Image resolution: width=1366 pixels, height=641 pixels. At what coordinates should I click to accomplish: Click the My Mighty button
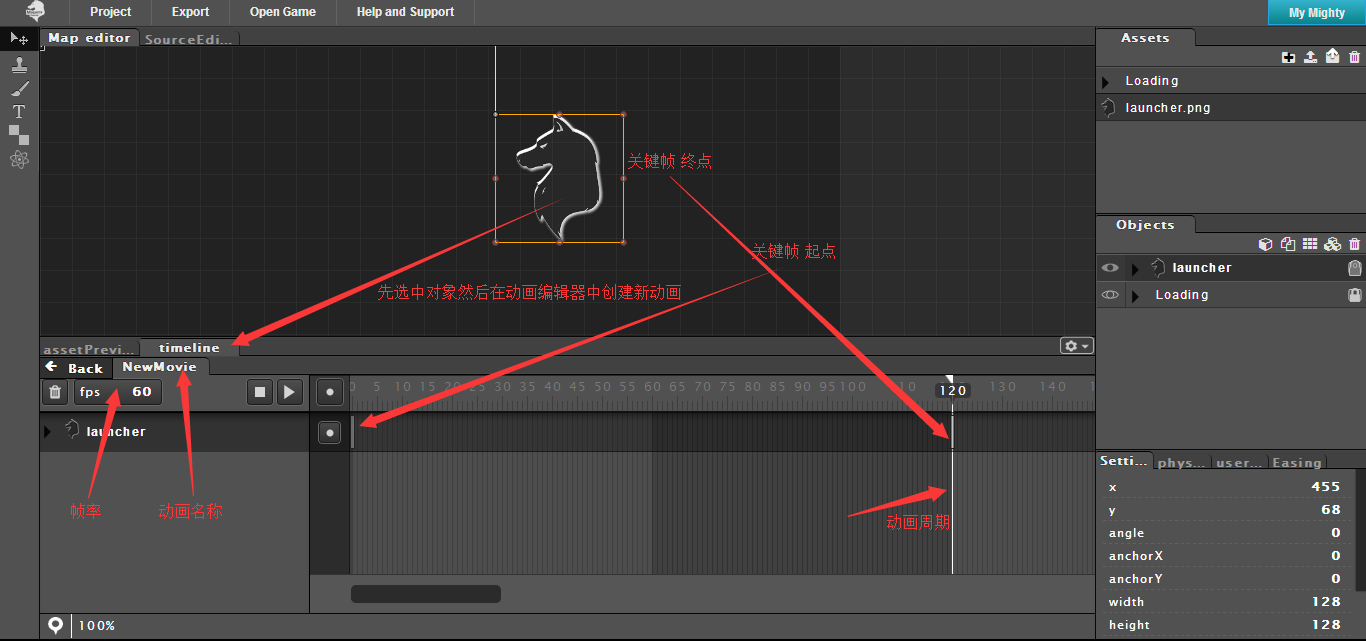coord(1316,13)
